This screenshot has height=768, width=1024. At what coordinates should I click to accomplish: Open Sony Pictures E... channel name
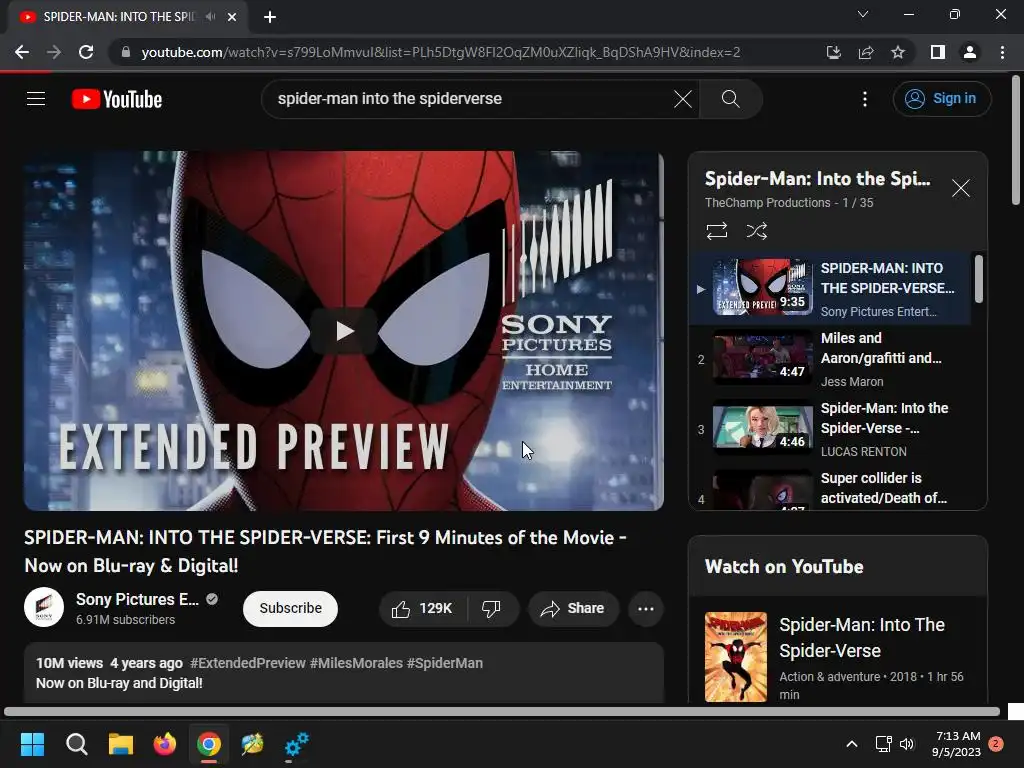pos(137,600)
